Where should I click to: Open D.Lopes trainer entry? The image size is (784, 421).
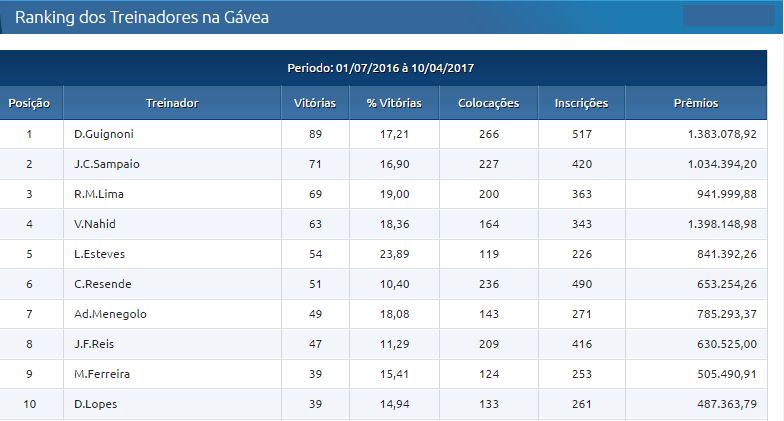tap(96, 404)
